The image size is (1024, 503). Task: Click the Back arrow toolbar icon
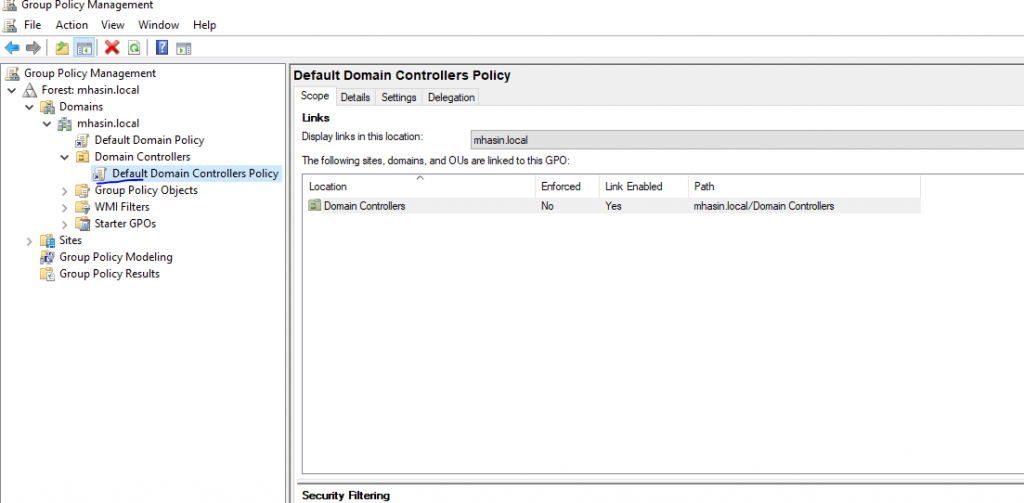[12, 48]
